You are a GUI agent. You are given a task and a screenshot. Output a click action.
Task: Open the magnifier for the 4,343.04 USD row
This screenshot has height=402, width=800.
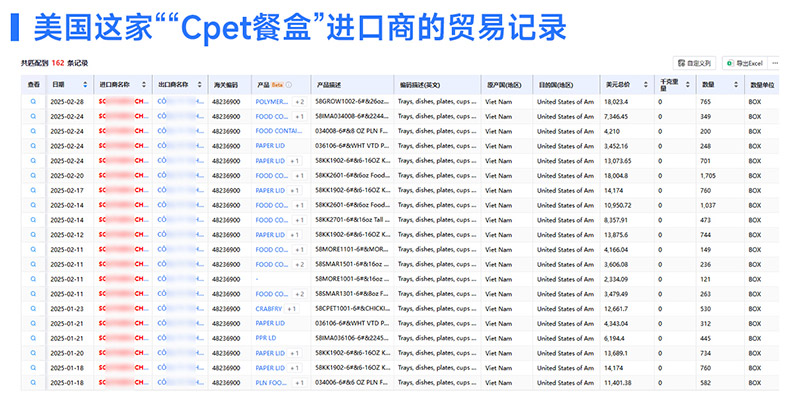click(34, 323)
